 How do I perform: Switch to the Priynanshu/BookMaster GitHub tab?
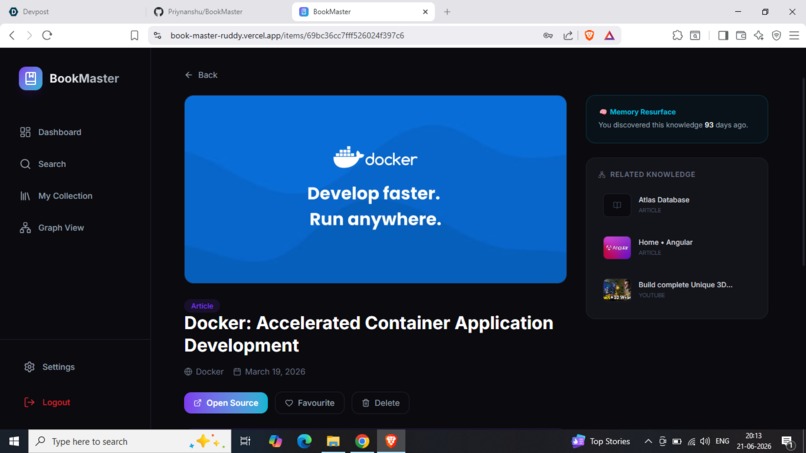218,11
